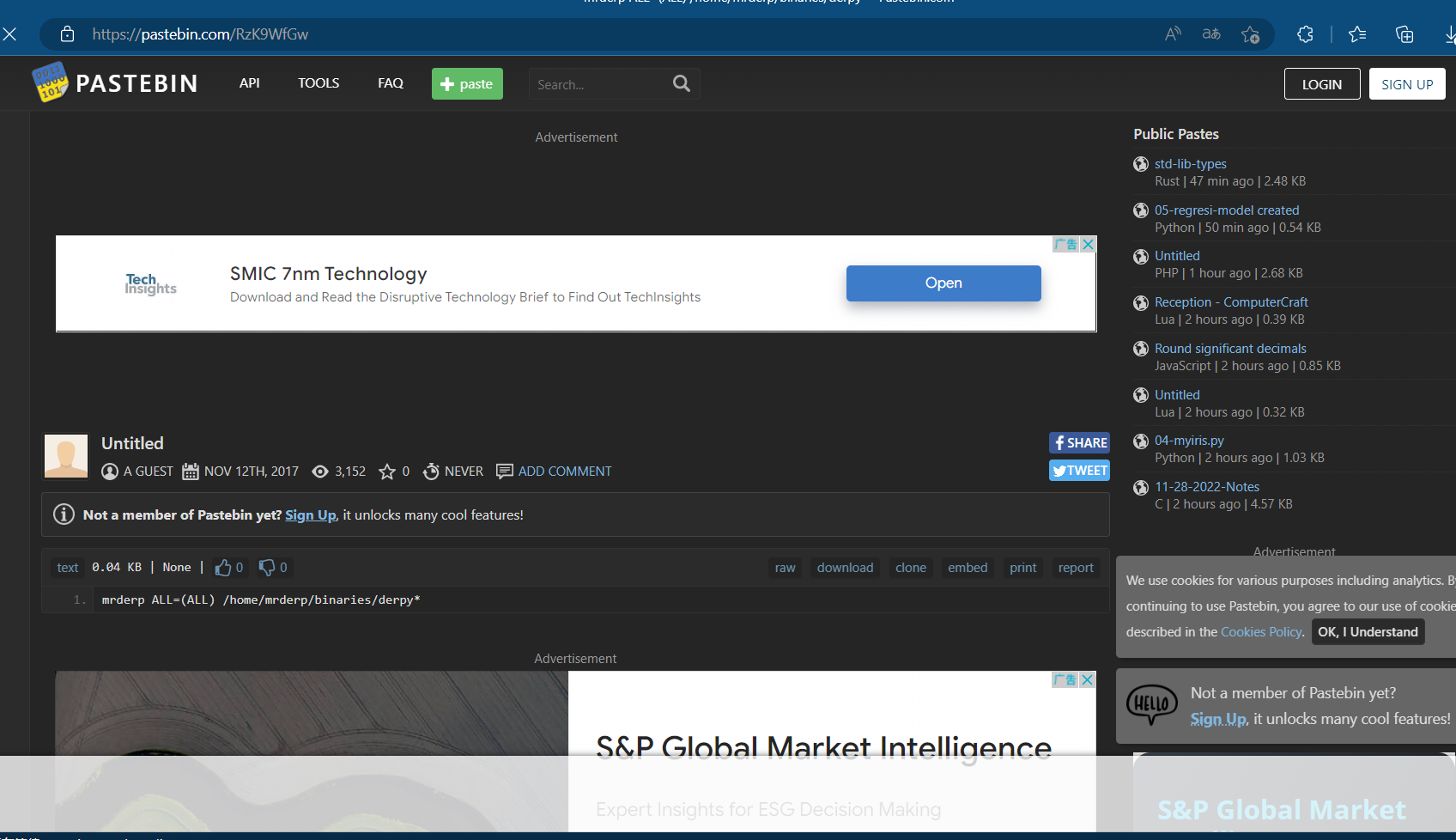The image size is (1456, 840).
Task: Click the A GUEST user icon
Action: (x=110, y=472)
